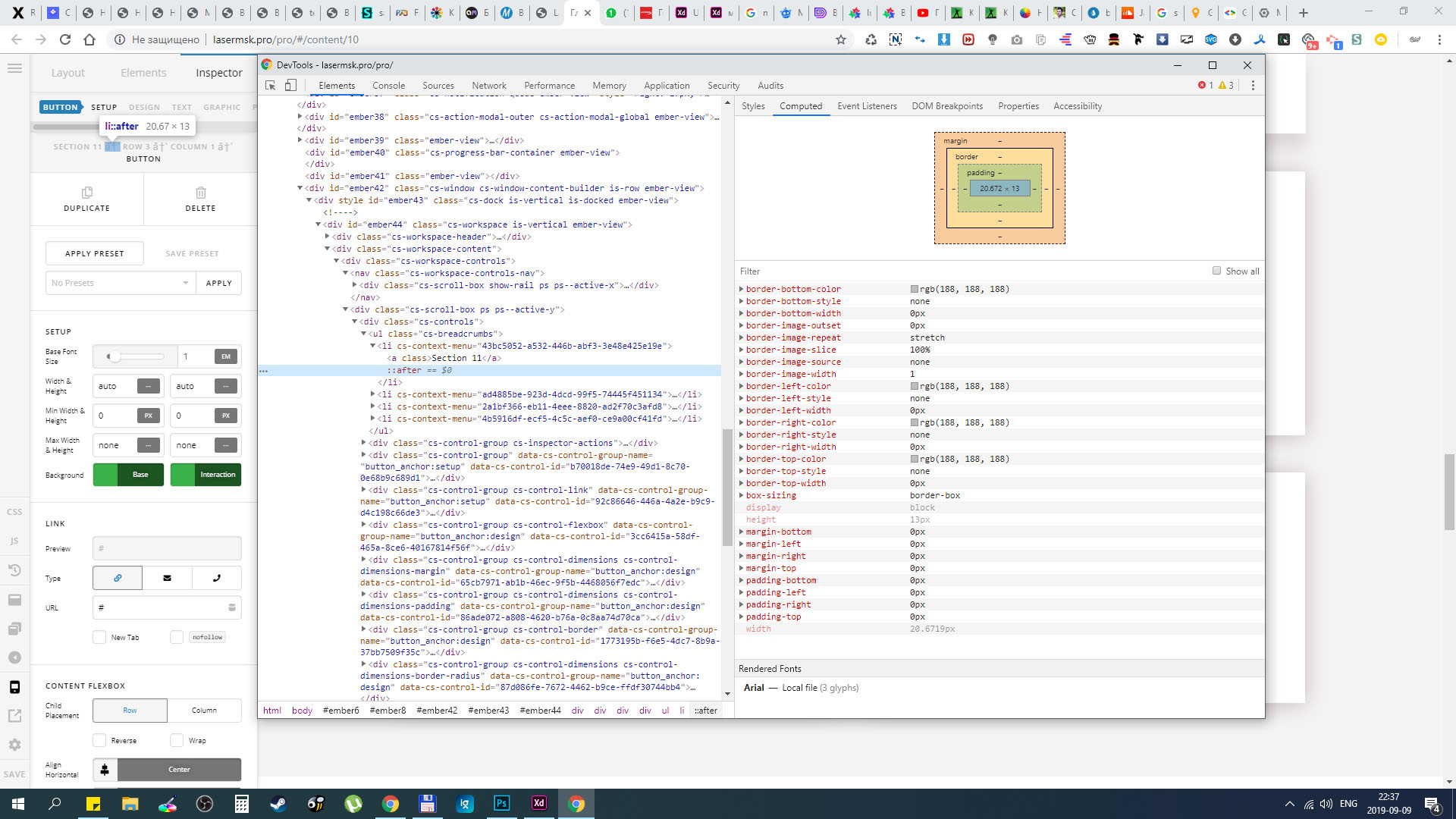Click the DevTools inspect element picker icon
1456x819 pixels.
(270, 86)
